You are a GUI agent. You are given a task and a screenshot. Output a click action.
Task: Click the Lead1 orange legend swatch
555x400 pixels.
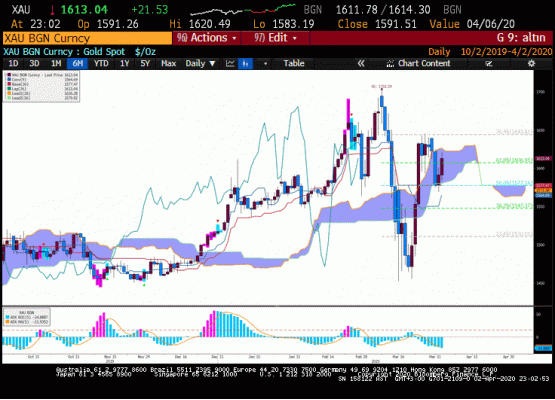[9, 94]
